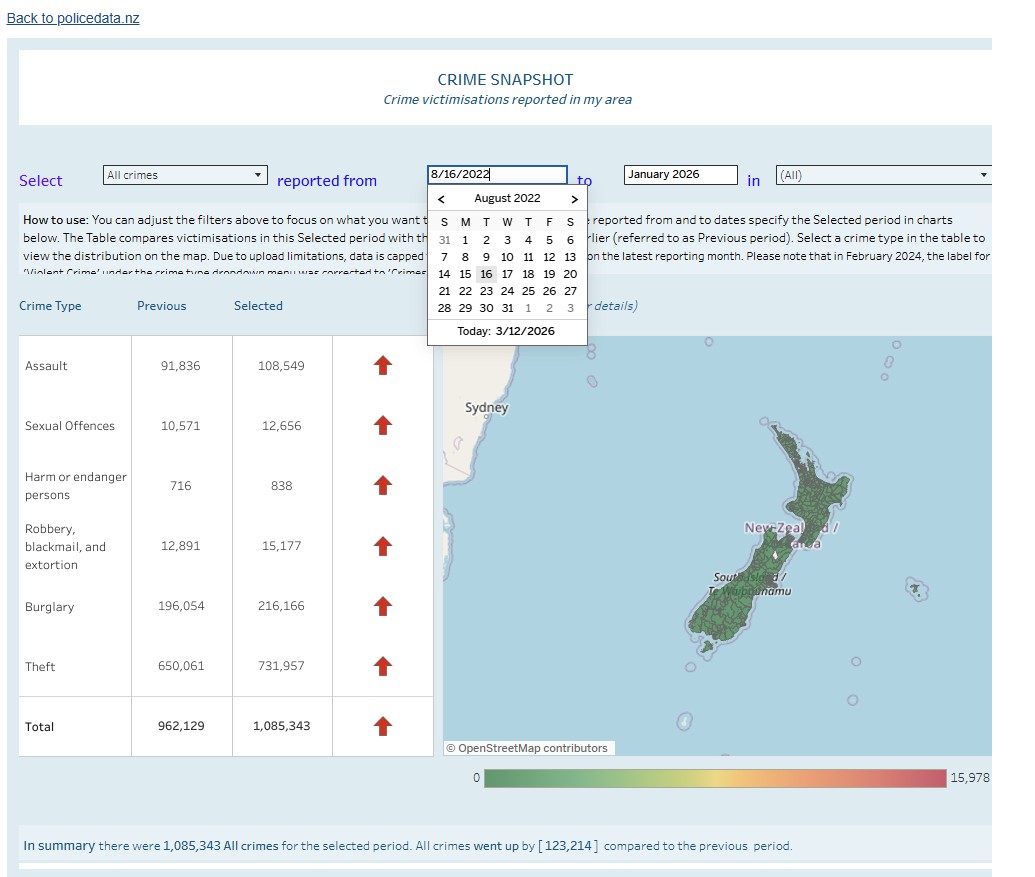Click the January 2026 end date field
Viewport: 1035px width, 877px height.
tap(680, 174)
